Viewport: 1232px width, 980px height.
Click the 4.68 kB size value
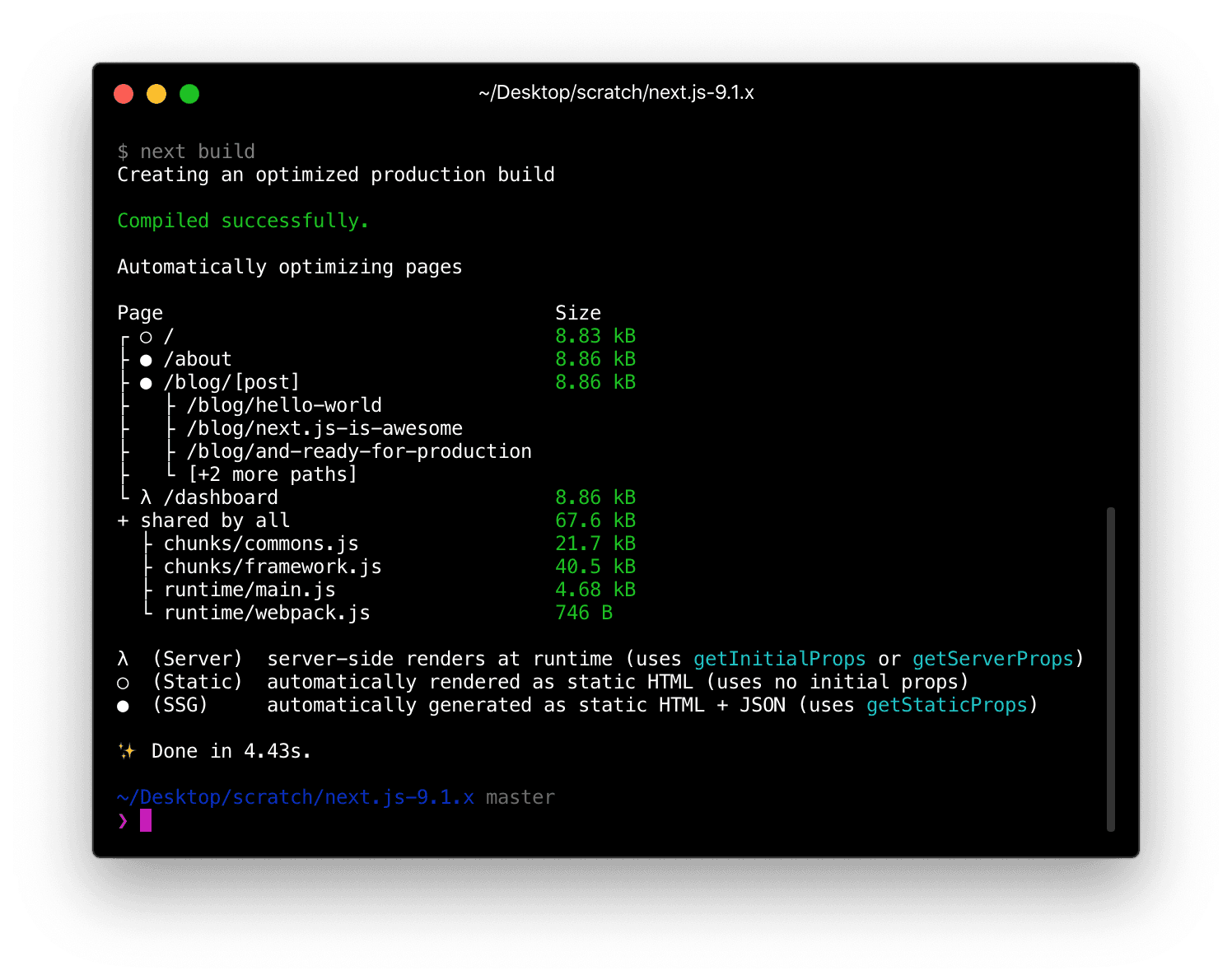tap(595, 590)
